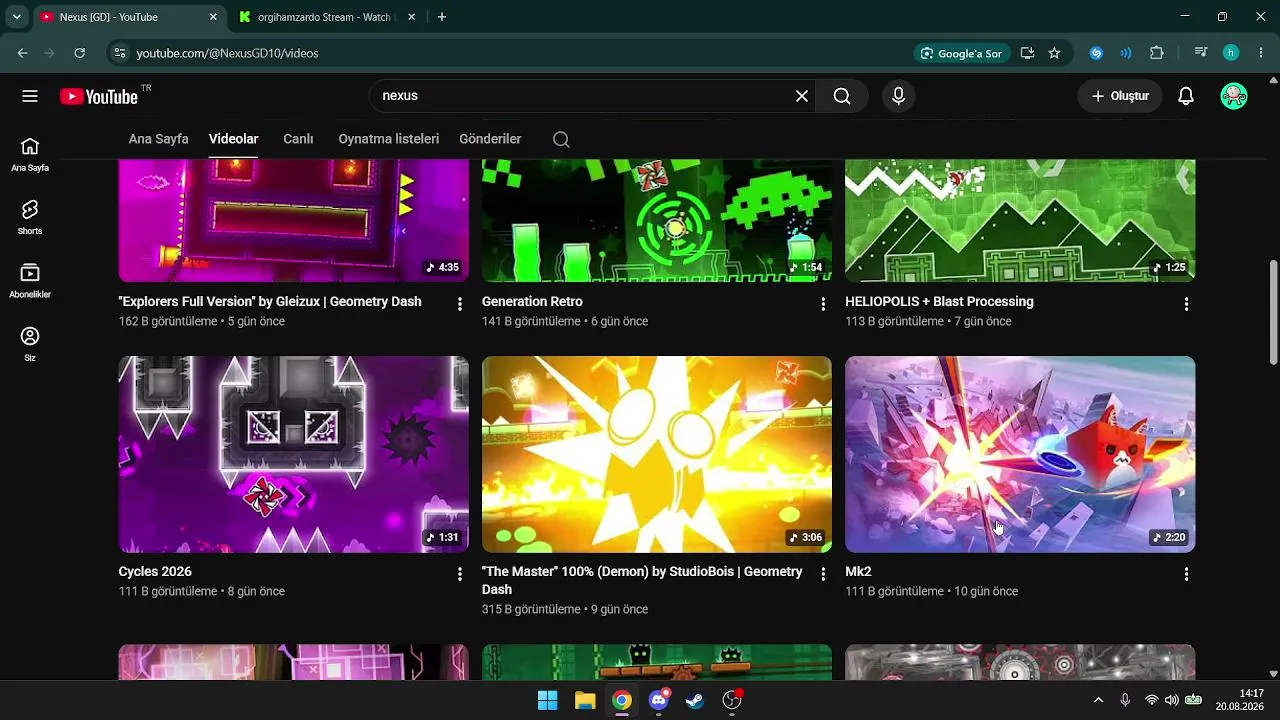This screenshot has width=1280, height=720.
Task: Click the install app icon in address bar
Action: pyautogui.click(x=1027, y=53)
